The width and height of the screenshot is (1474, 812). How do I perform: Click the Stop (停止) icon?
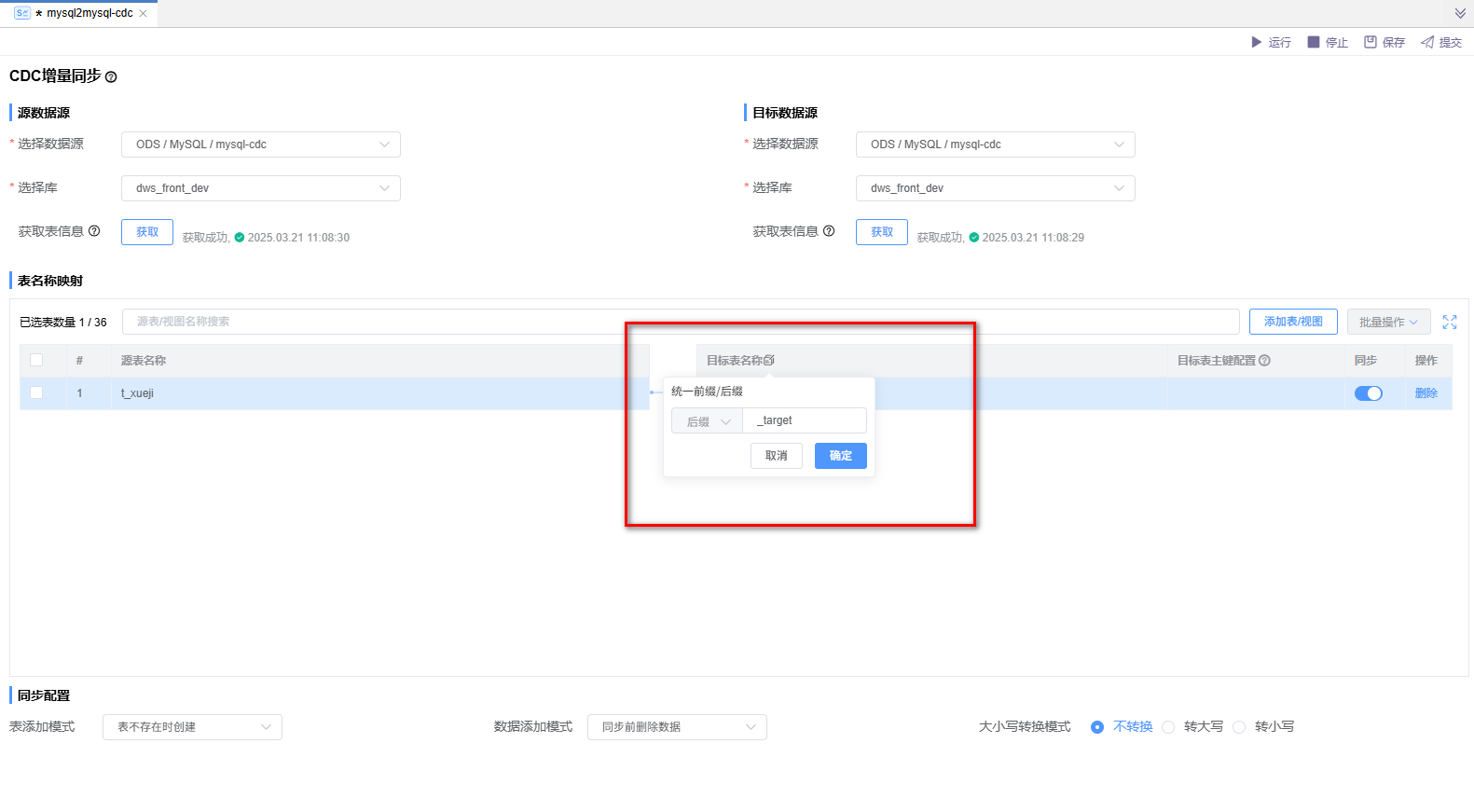coord(1314,42)
